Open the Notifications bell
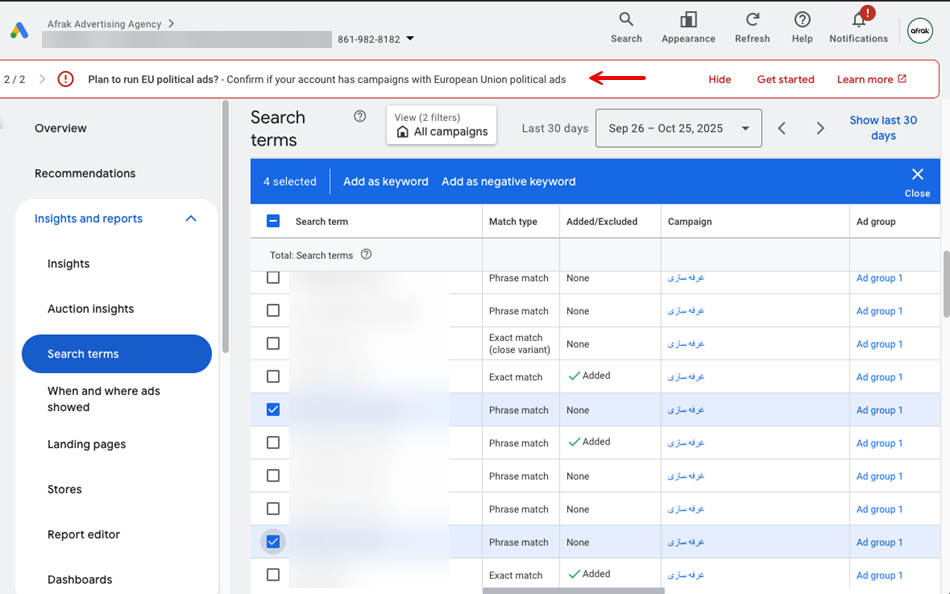This screenshot has width=950, height=594. (858, 20)
